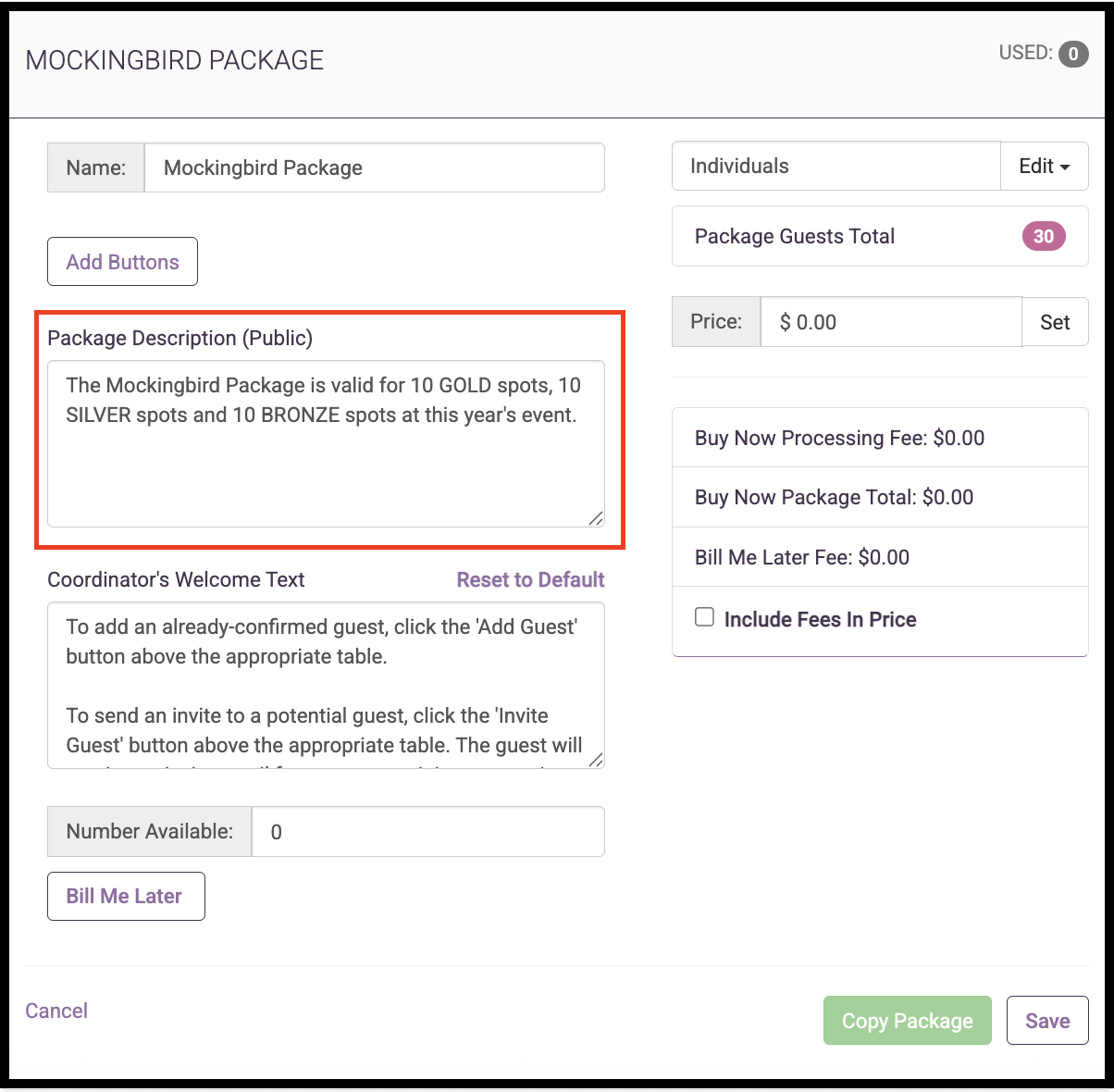
Task: Click into the Price input field
Action: pos(891,322)
